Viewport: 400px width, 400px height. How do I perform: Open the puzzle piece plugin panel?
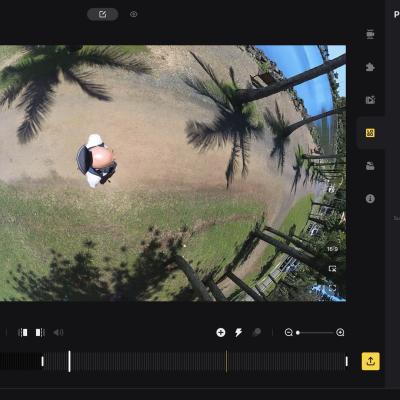[x=370, y=67]
